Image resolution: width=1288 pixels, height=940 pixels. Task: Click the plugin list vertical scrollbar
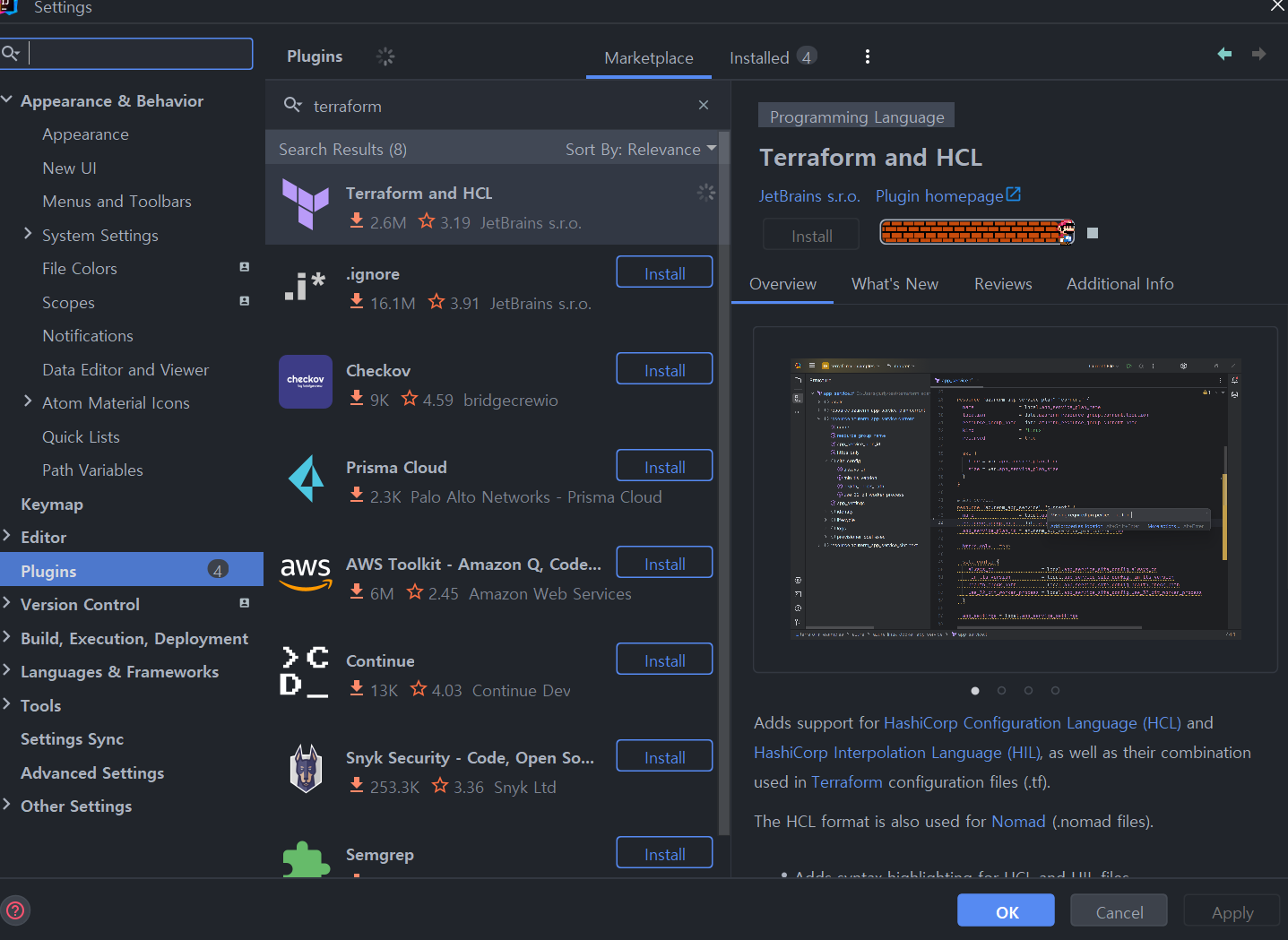coord(724,484)
